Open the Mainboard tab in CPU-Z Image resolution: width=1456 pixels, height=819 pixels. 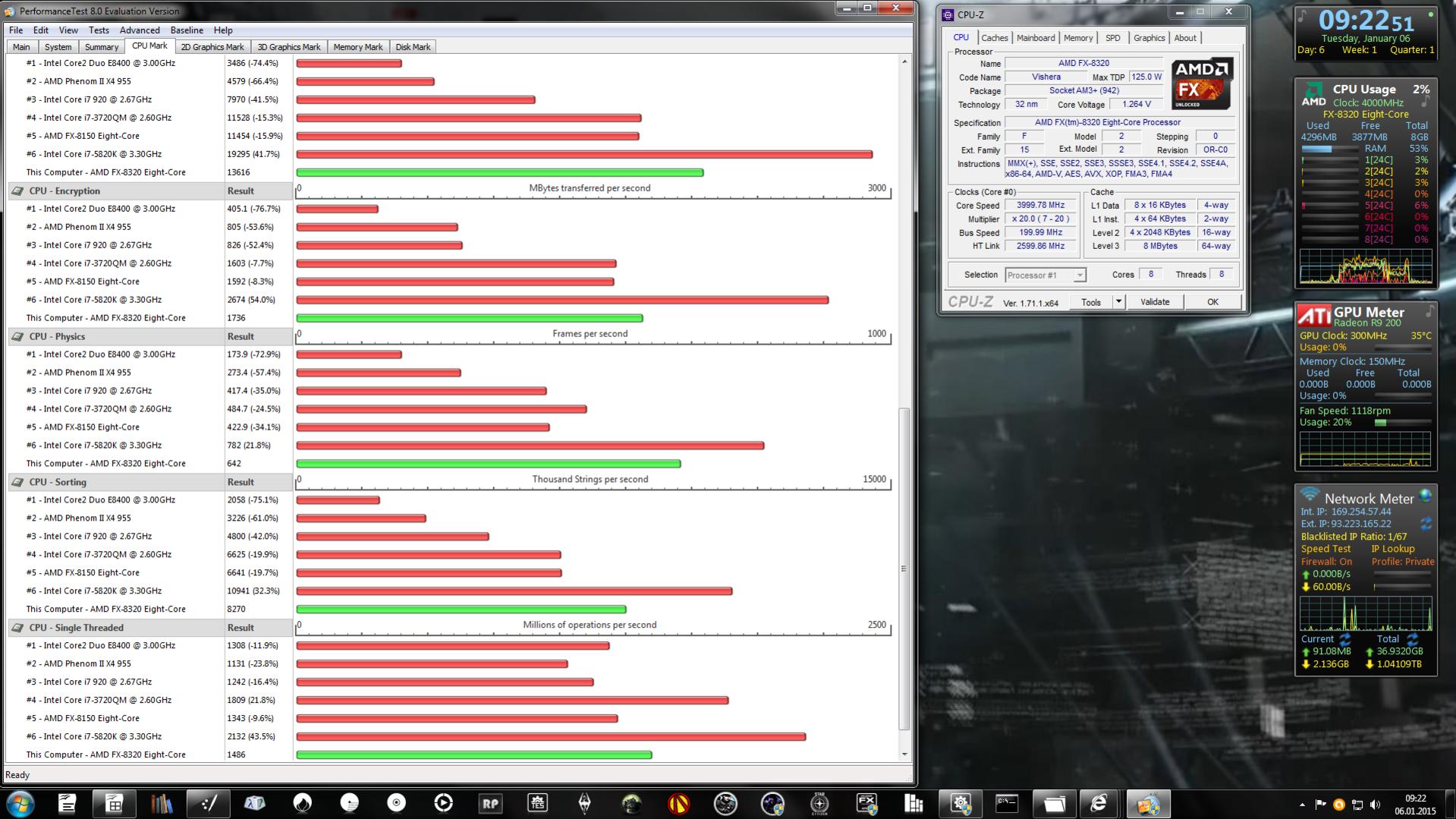(x=1036, y=38)
